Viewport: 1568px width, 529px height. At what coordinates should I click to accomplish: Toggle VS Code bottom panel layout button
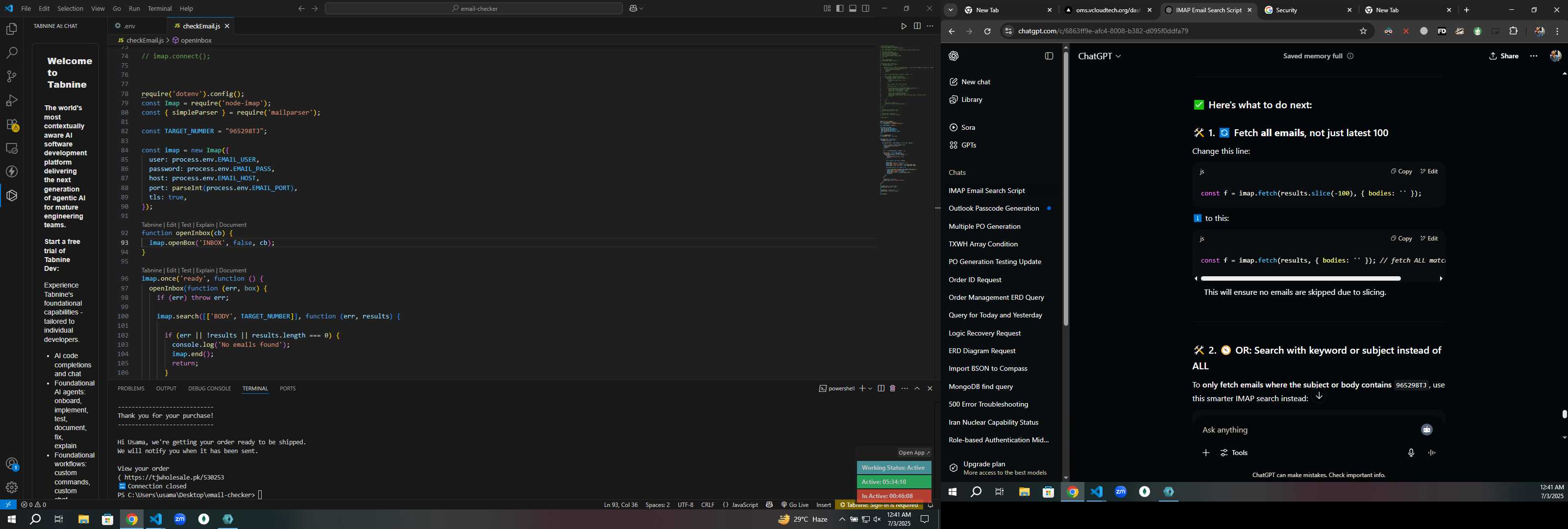pos(853,8)
